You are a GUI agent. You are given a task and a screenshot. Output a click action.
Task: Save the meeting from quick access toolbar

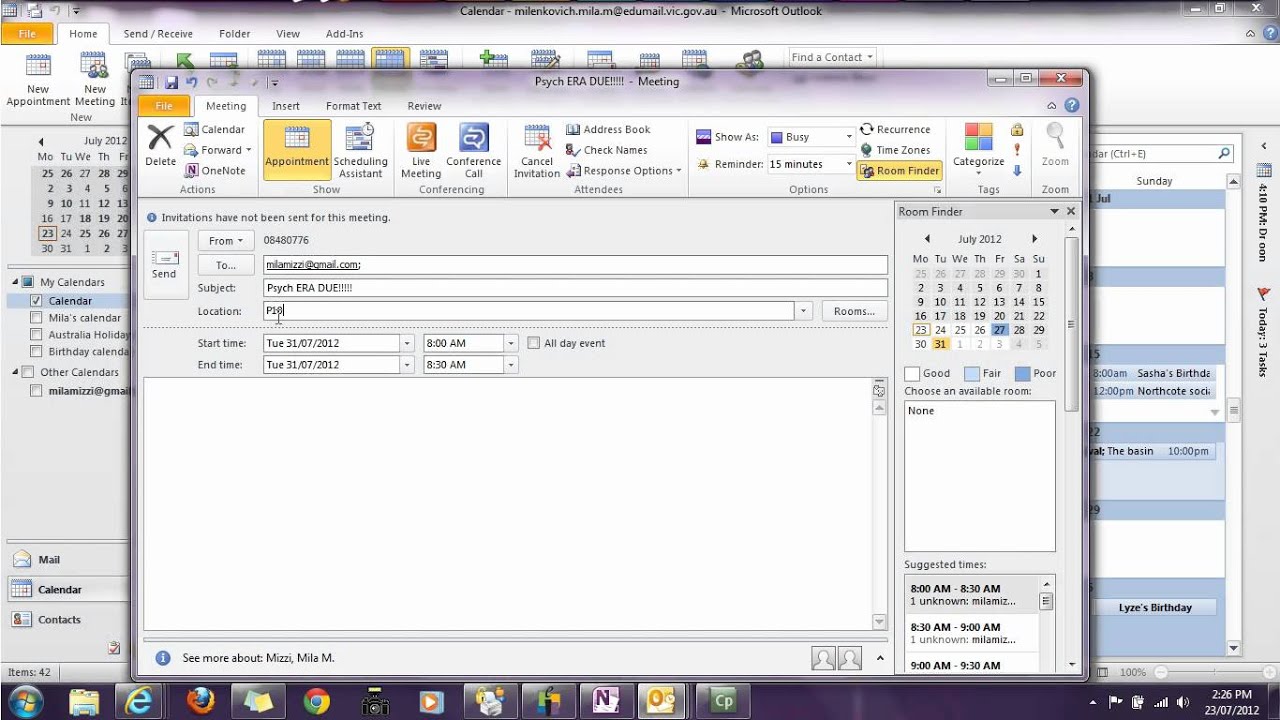[171, 82]
